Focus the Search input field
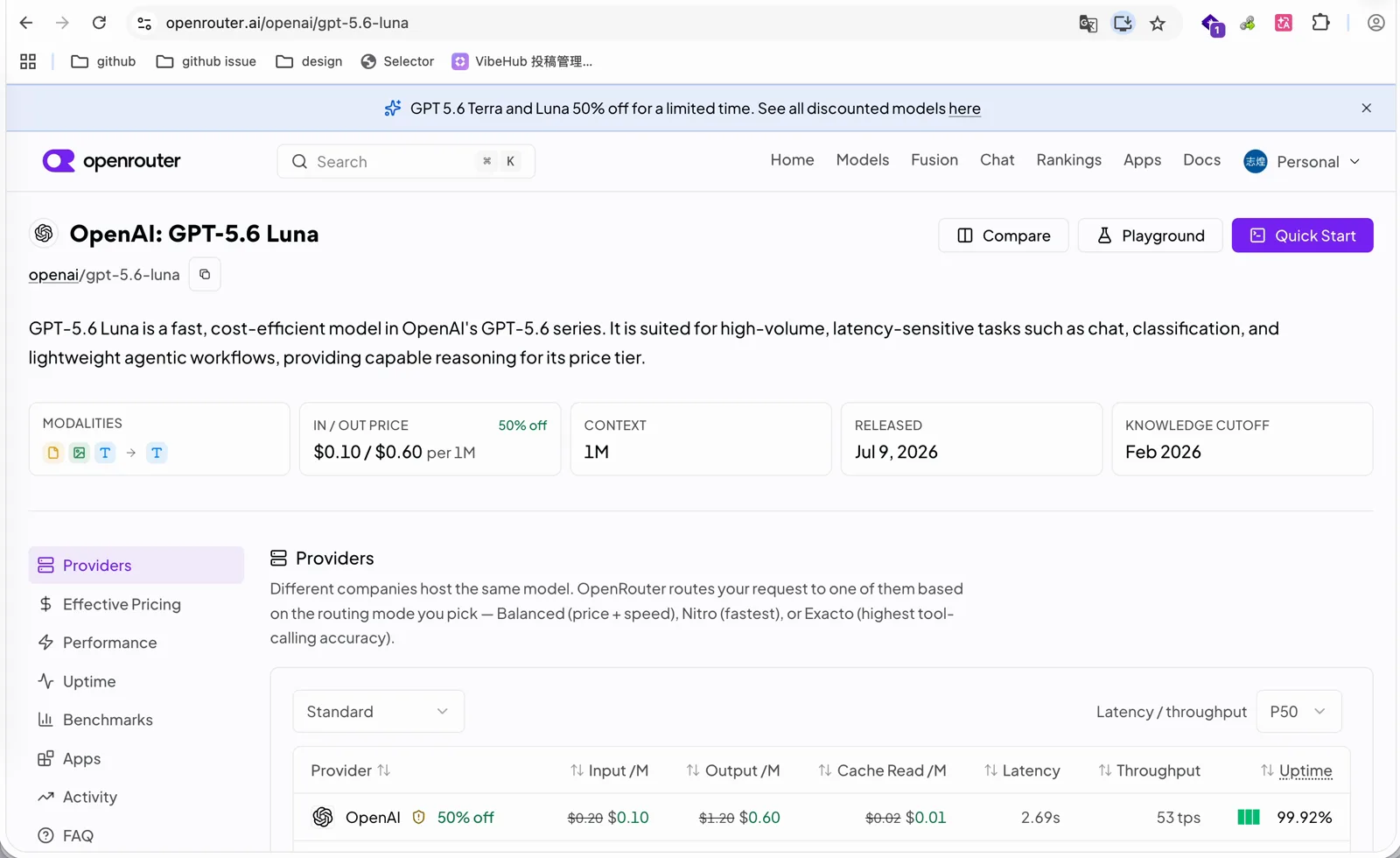Screen dimensions: 1400x858 tap(406, 161)
